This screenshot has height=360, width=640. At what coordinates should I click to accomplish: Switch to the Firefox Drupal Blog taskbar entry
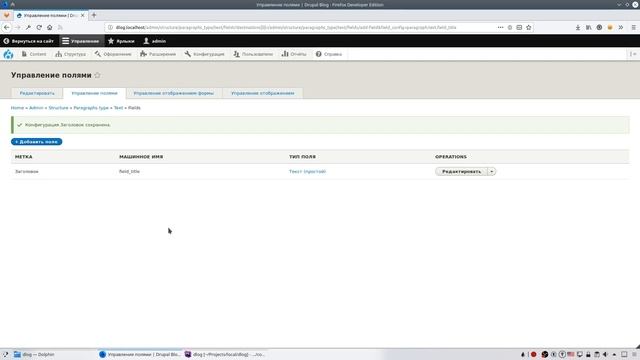140,354
